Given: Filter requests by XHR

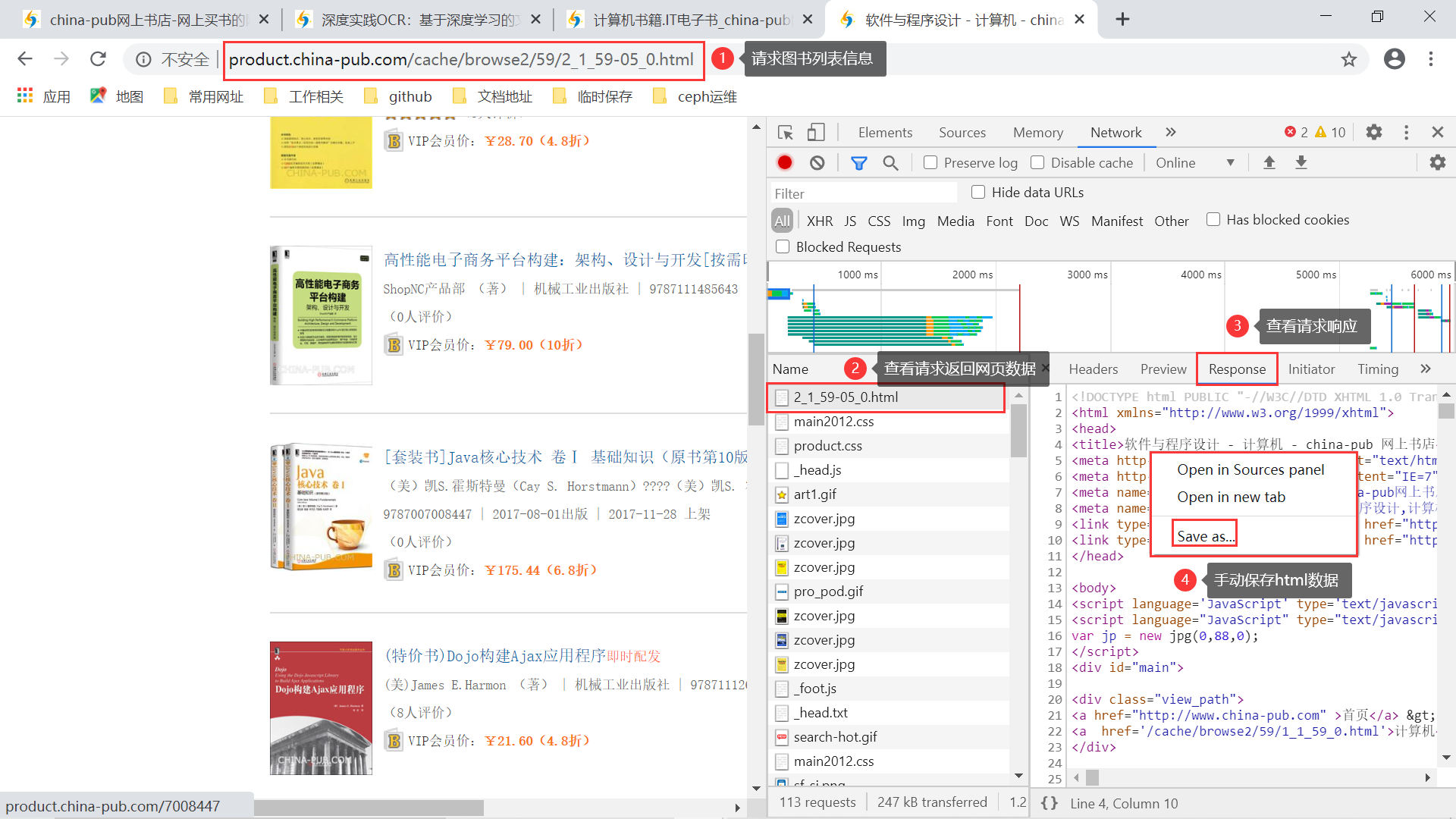Looking at the screenshot, I should pos(819,221).
